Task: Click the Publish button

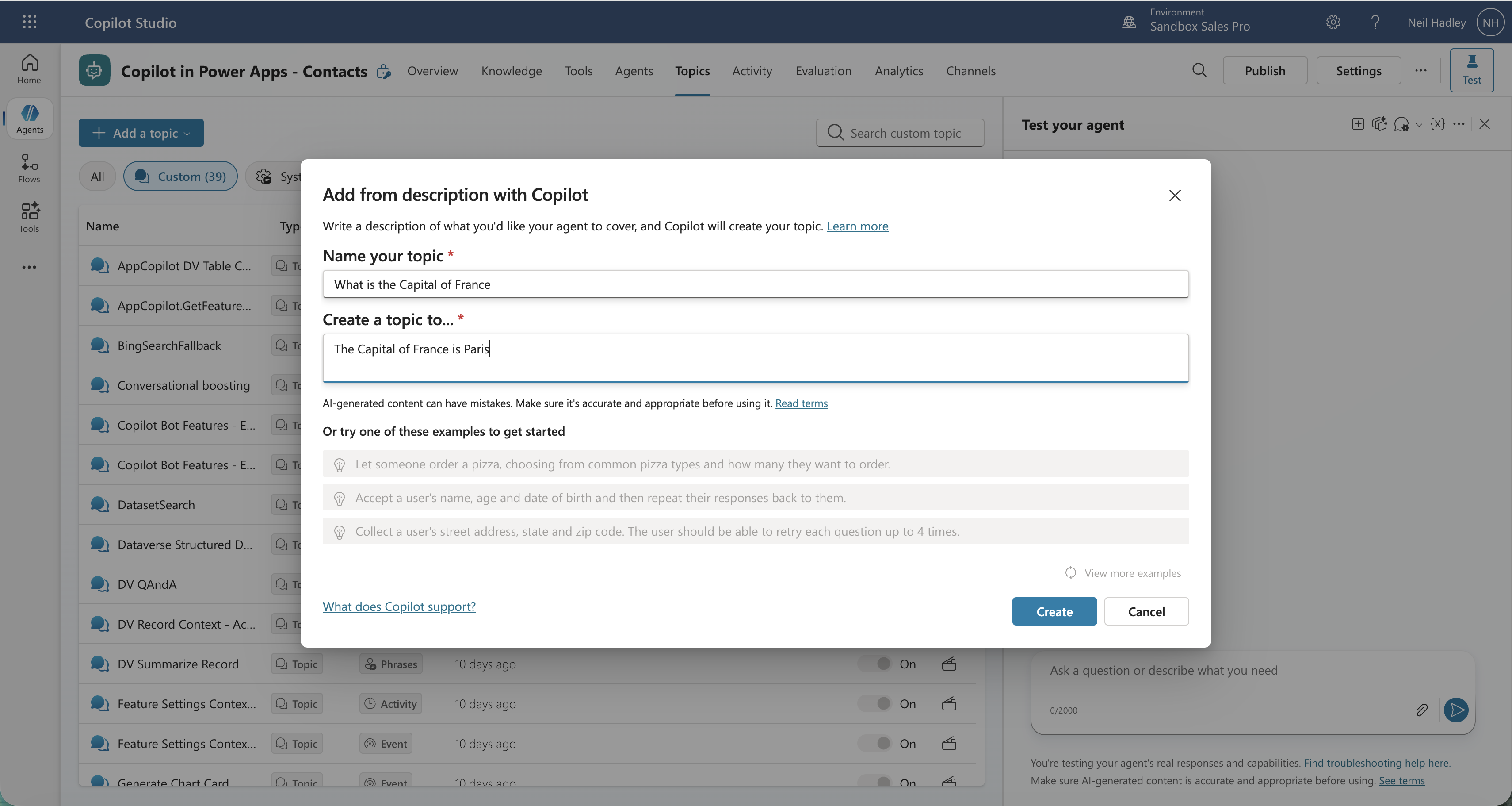Action: (x=1265, y=70)
